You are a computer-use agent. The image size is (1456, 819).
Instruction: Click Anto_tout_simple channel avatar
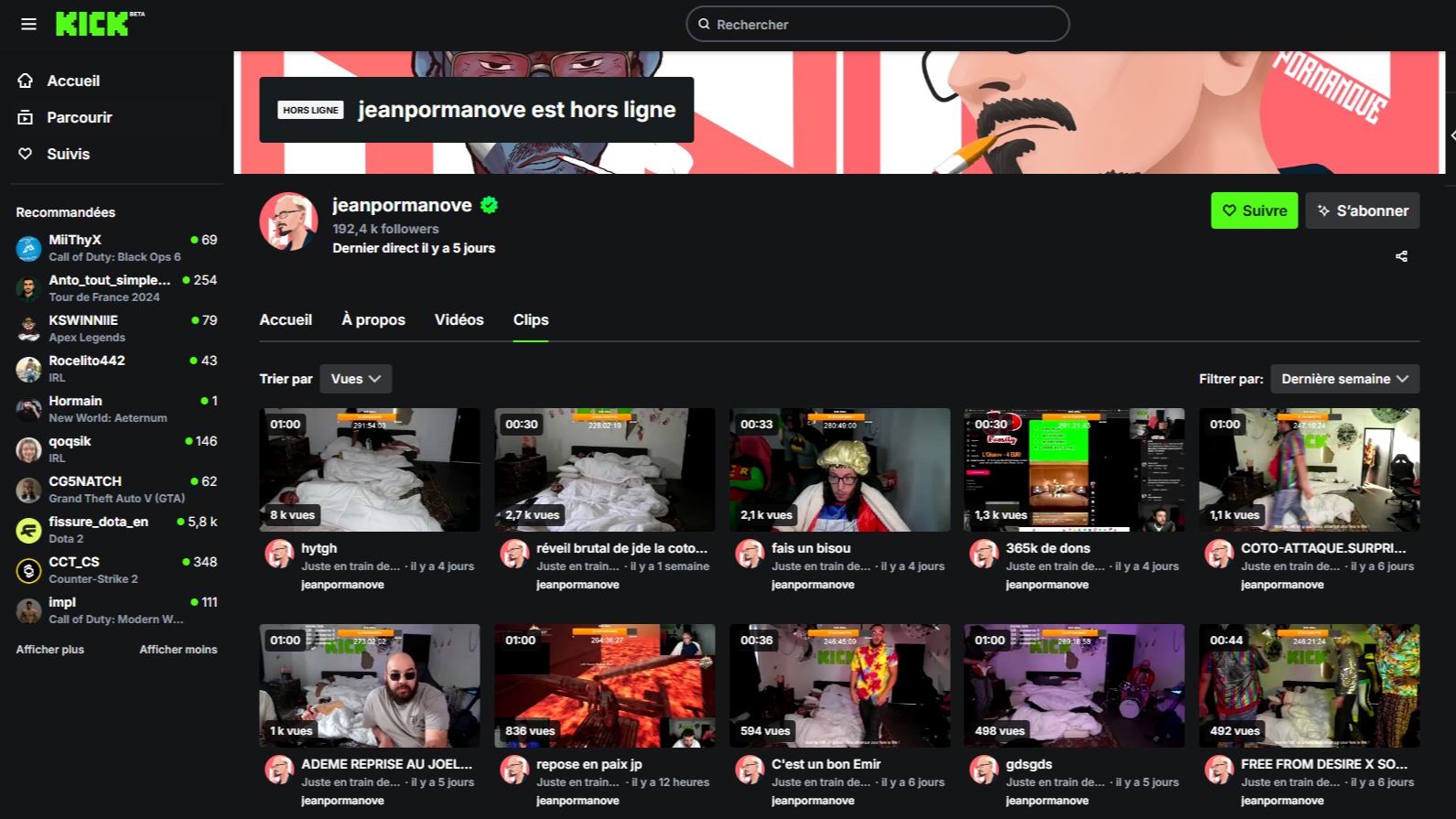pyautogui.click(x=29, y=288)
